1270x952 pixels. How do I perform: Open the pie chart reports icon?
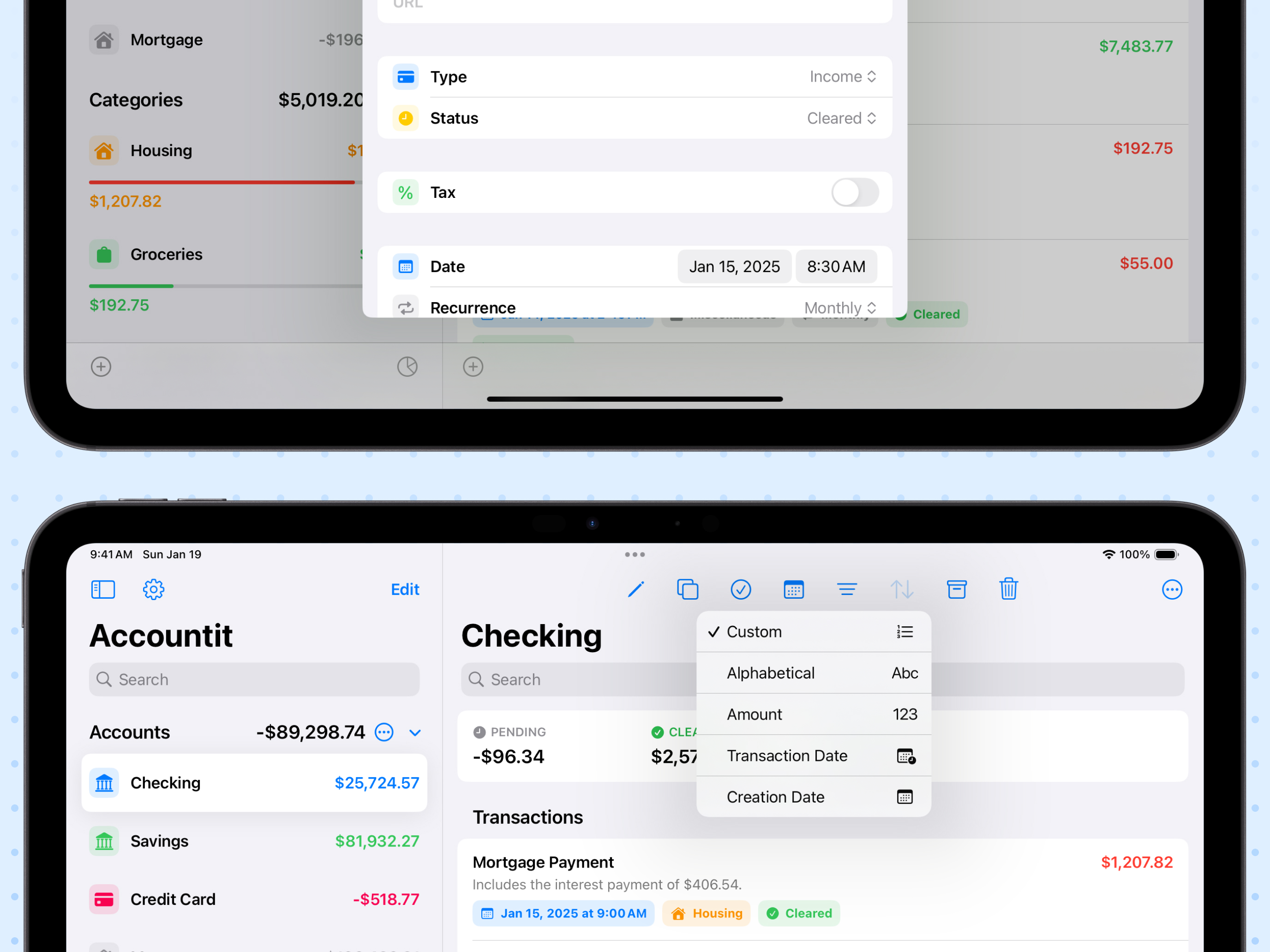point(407,367)
